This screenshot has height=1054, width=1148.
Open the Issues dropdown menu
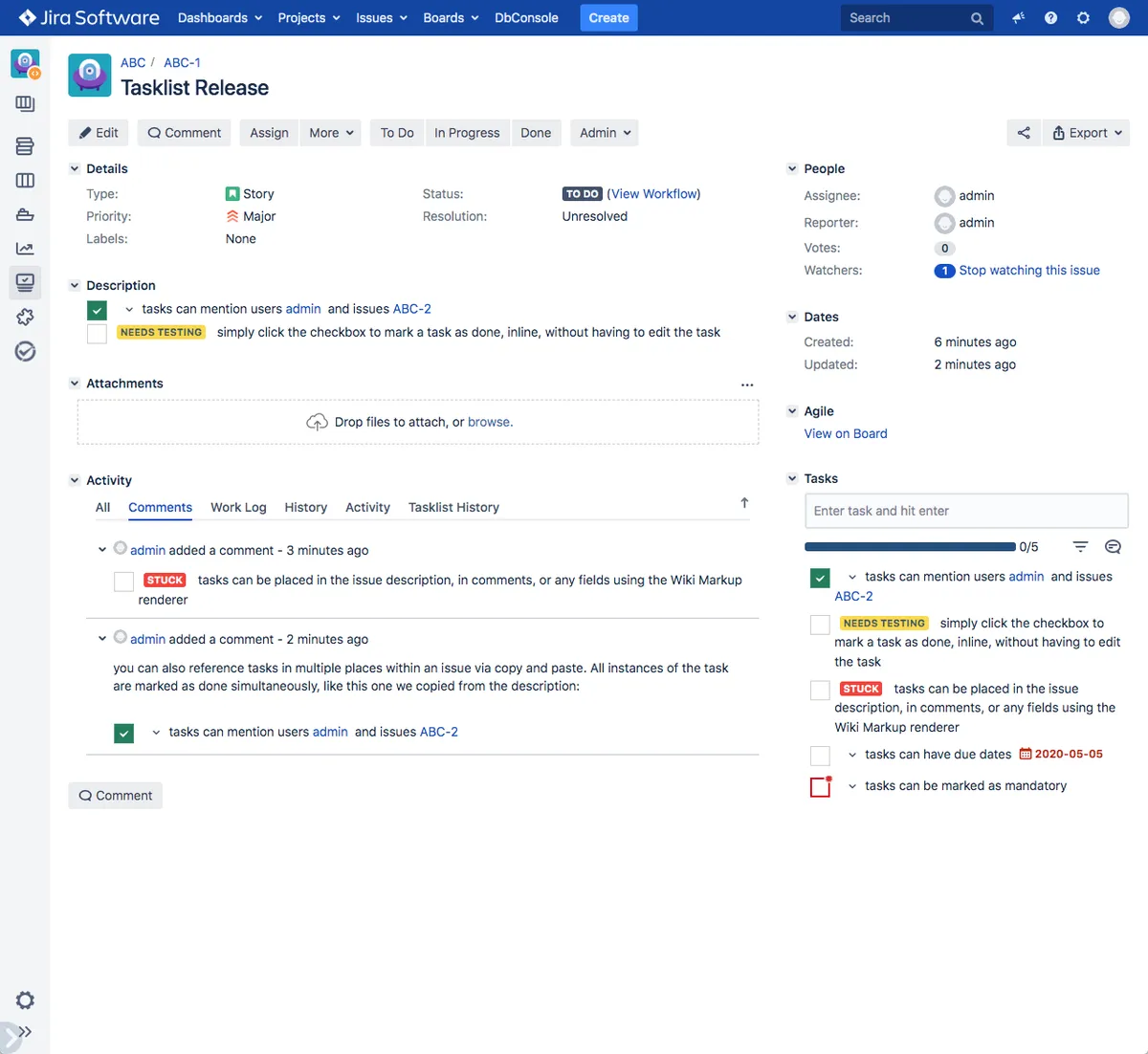tap(382, 18)
